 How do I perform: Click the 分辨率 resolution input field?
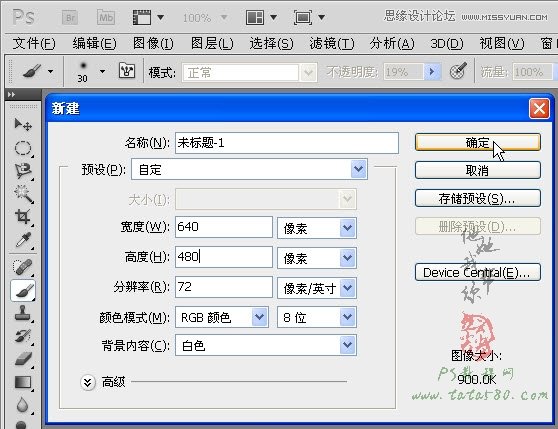tap(224, 287)
